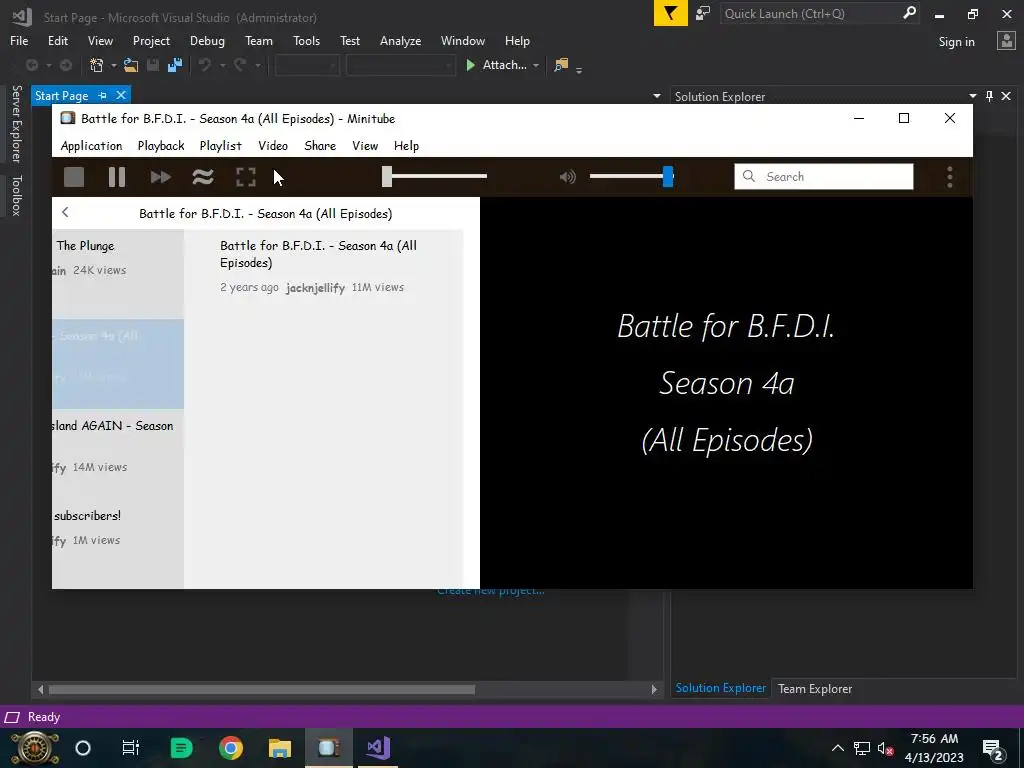Click the related videos wave icon
1024x768 pixels.
point(203,177)
